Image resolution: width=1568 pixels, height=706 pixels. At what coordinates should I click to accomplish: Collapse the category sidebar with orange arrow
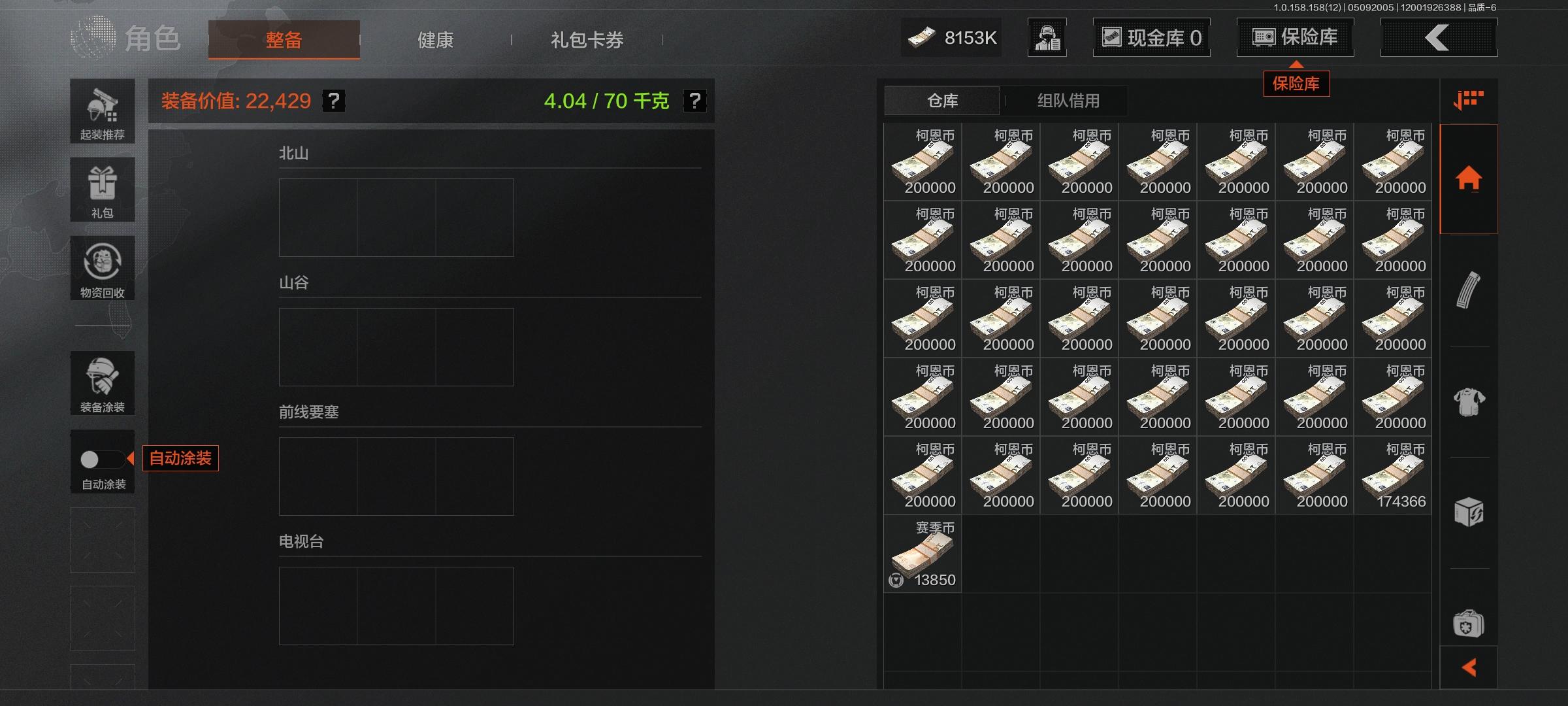(1469, 667)
